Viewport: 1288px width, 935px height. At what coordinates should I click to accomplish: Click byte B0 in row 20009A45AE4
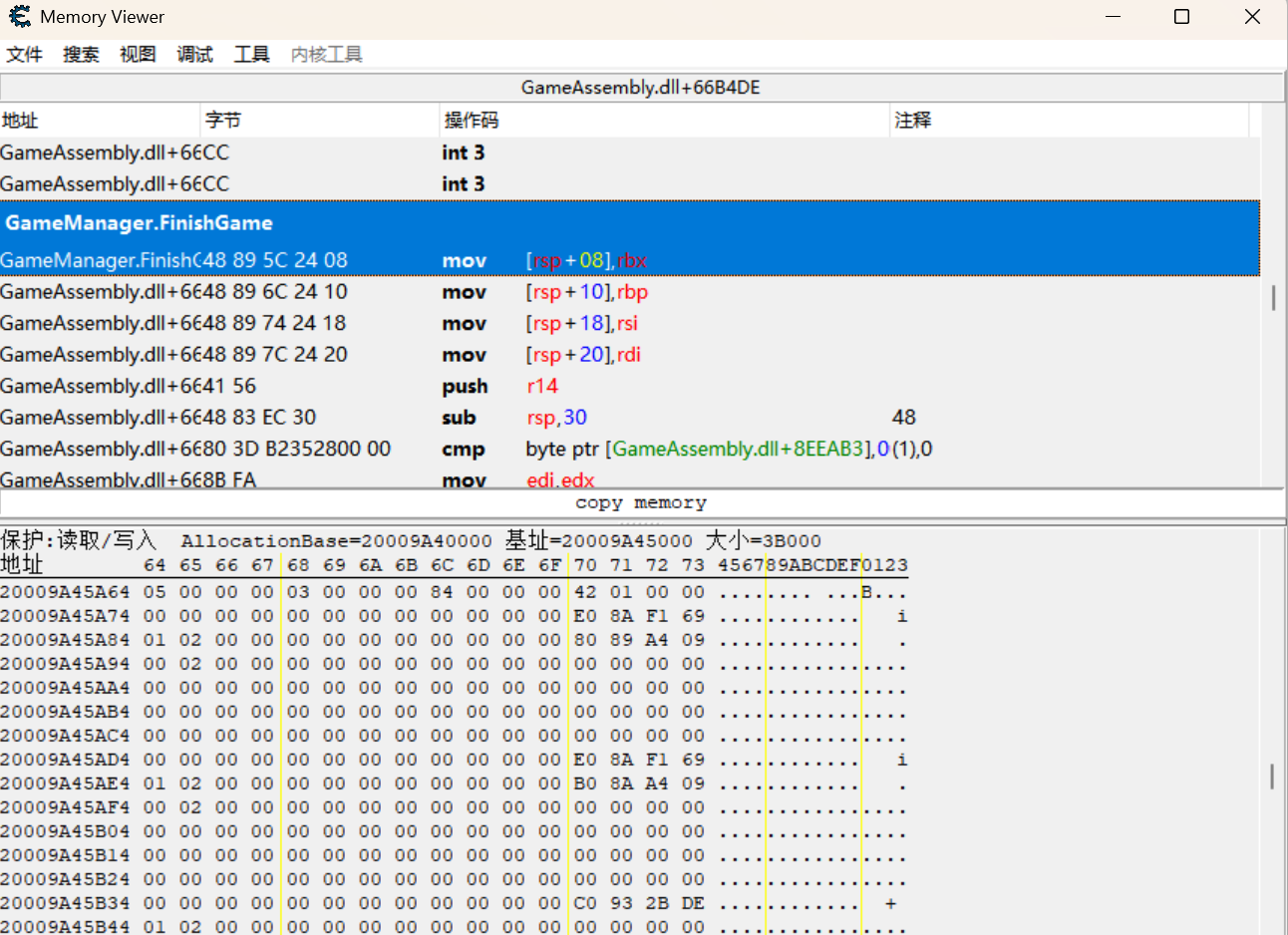pos(585,783)
